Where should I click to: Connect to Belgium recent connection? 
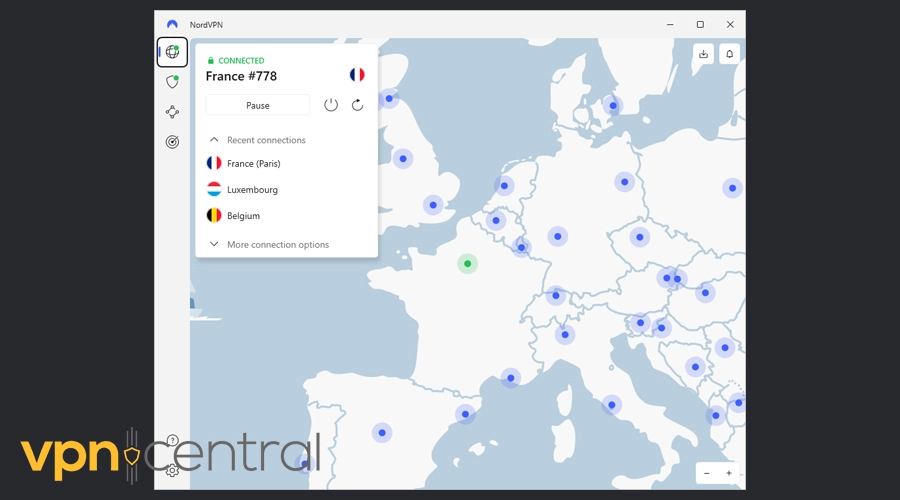tap(233, 216)
